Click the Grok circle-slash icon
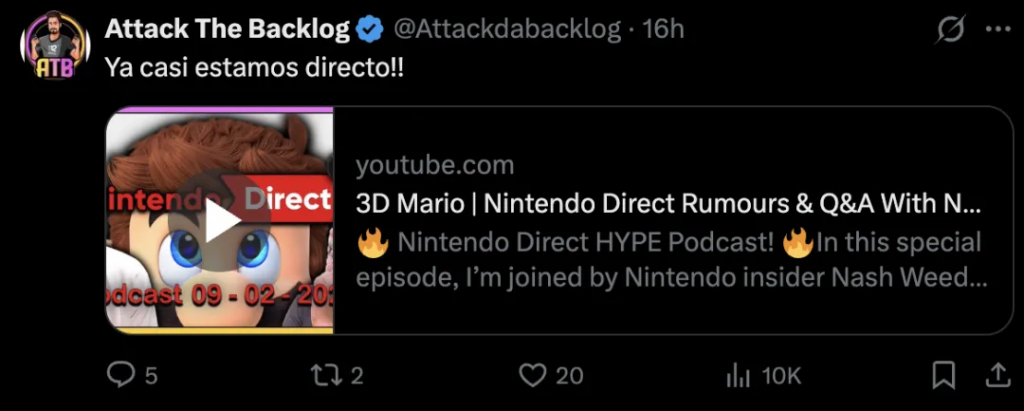The height and width of the screenshot is (411, 1024). tap(949, 31)
